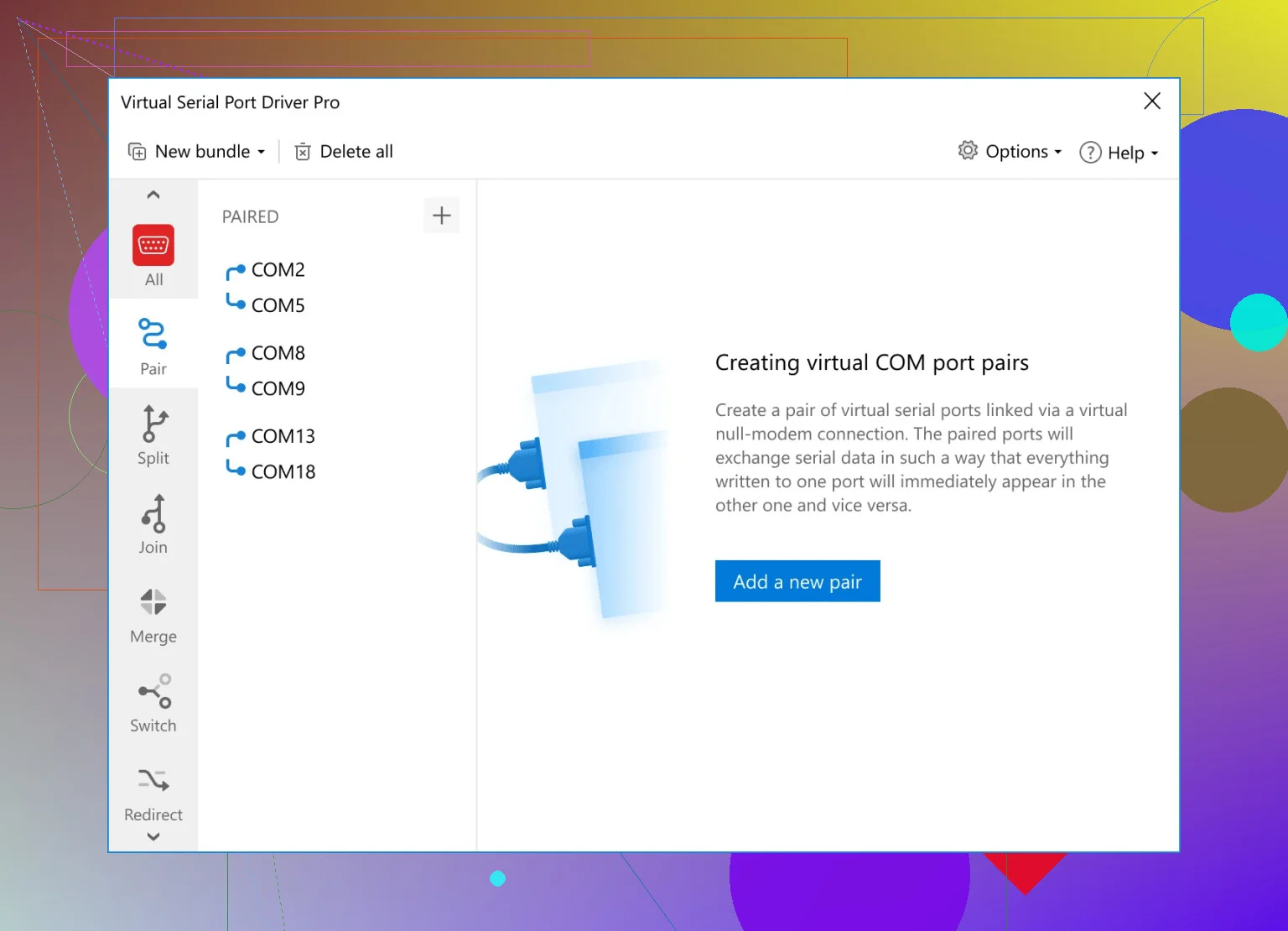Screen dimensions: 1288x931
Task: Select the Split tool icon
Action: click(153, 424)
